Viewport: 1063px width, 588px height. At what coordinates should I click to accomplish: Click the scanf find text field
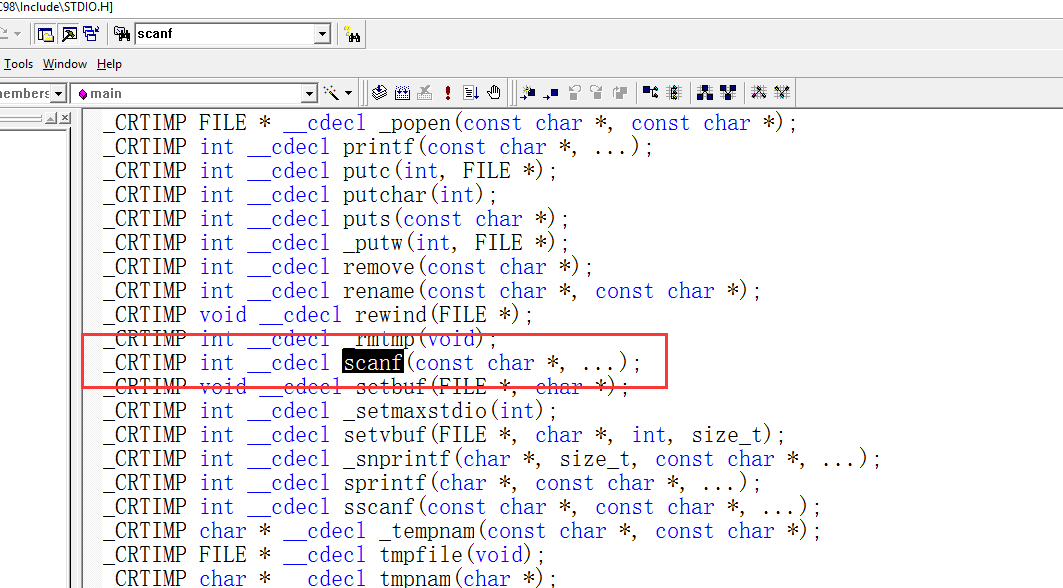point(224,34)
